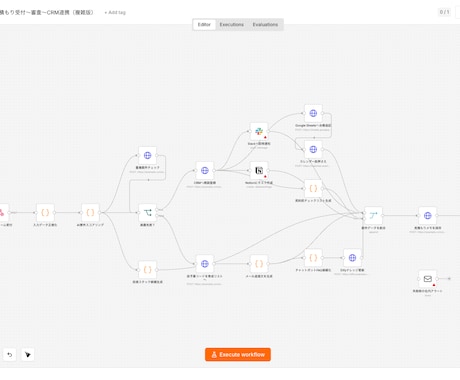Select the Code node below the If branch node
Viewport: 460px width, 380px height.
(x=148, y=270)
